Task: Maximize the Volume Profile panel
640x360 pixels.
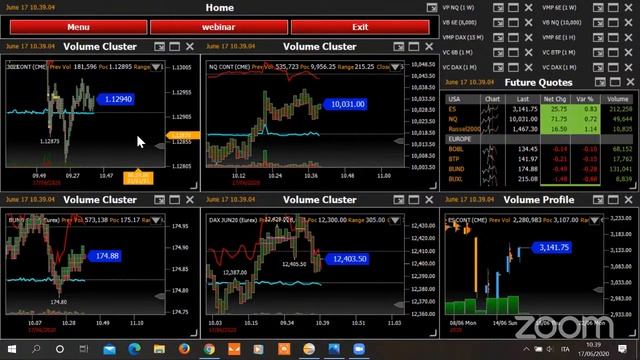Action: click(x=613, y=200)
